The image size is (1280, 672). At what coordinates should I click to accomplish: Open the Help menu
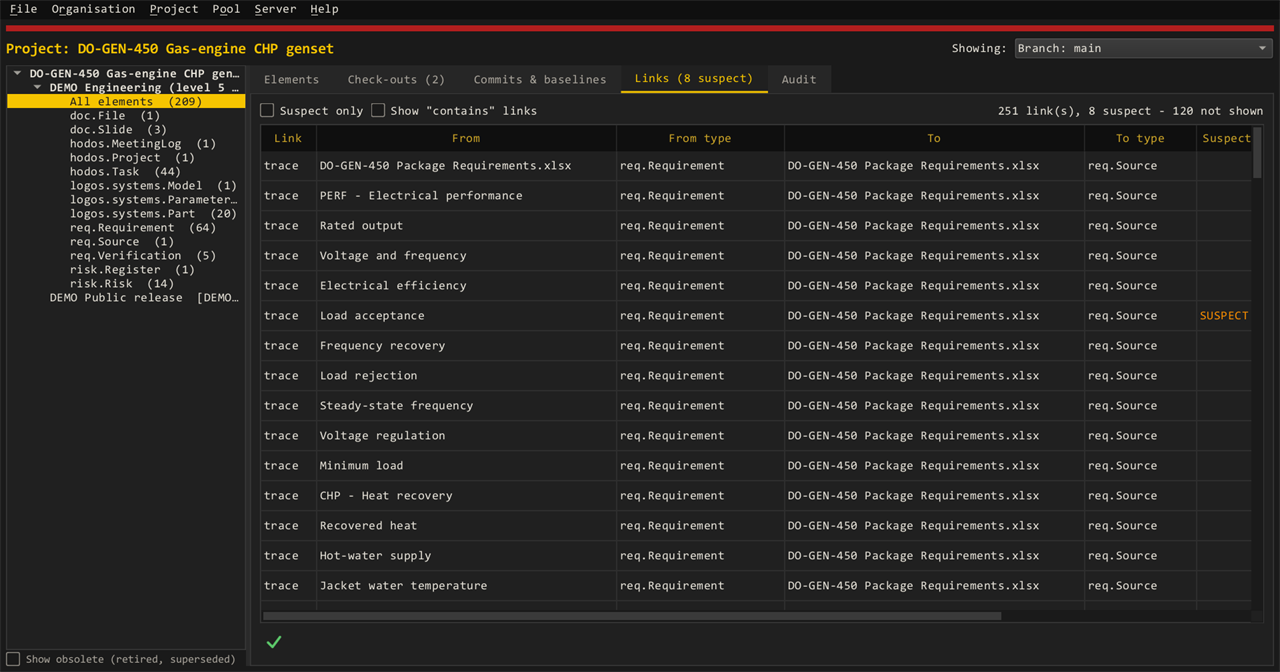(x=324, y=9)
